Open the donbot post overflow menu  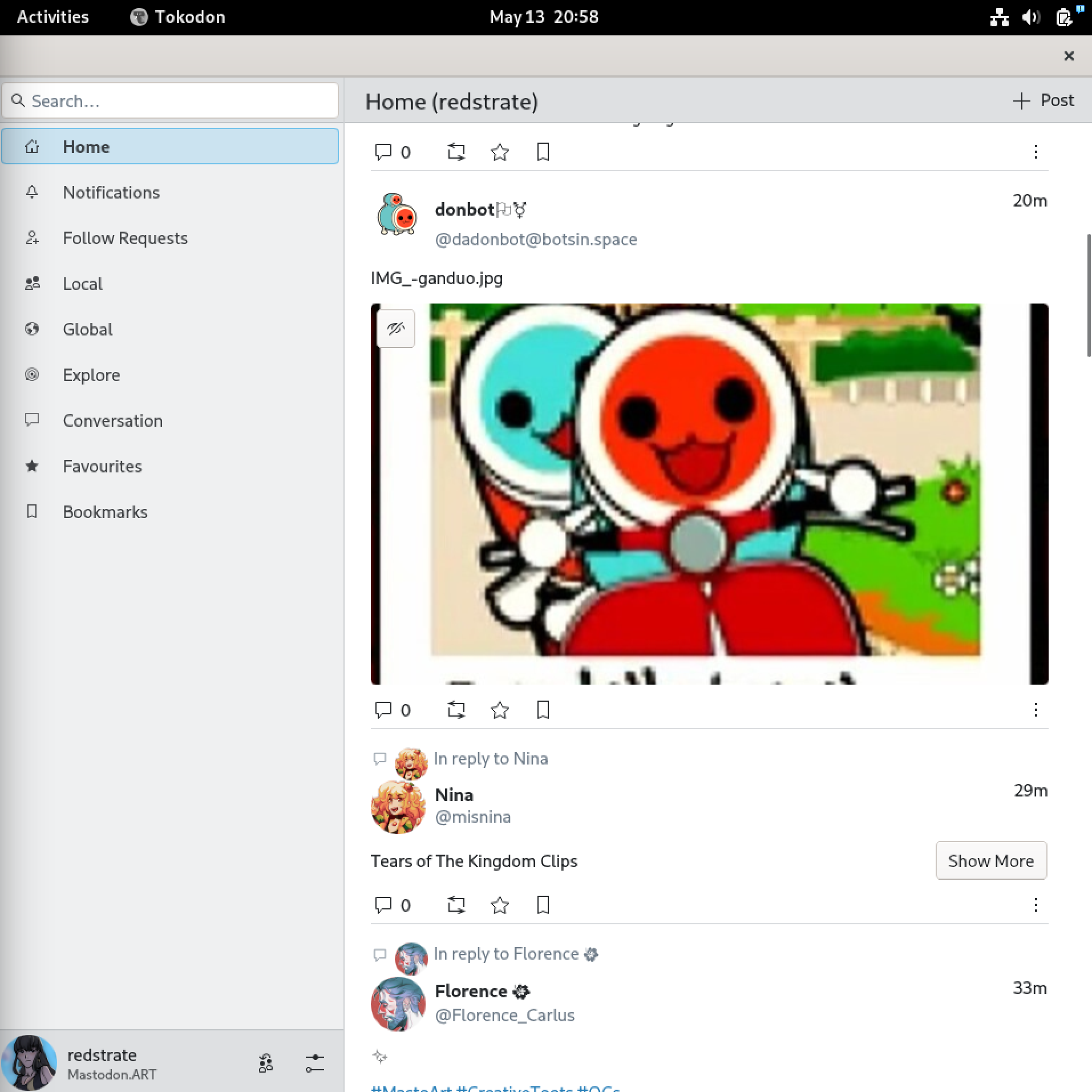[1036, 710]
